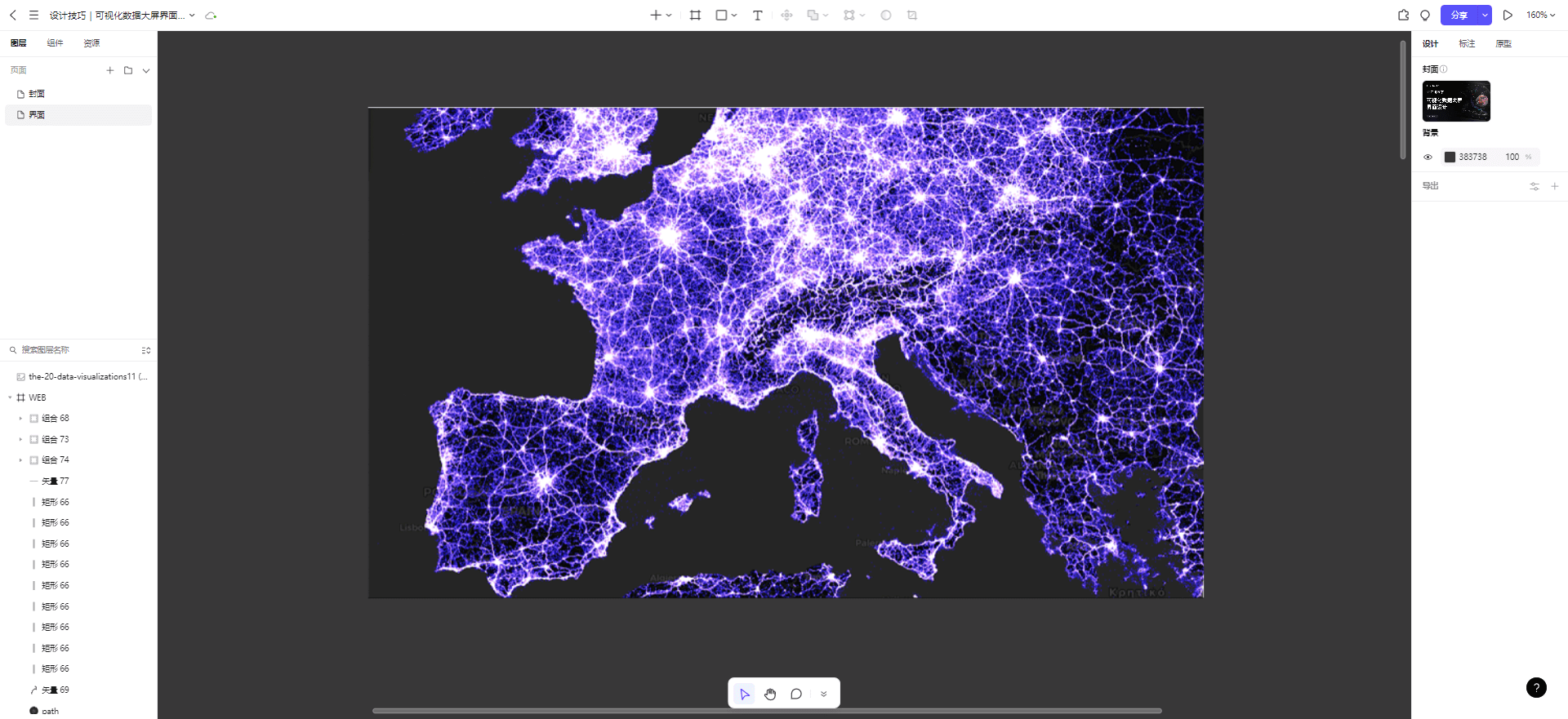Click the circle icon in top toolbar
The image size is (1568, 719).
click(886, 15)
